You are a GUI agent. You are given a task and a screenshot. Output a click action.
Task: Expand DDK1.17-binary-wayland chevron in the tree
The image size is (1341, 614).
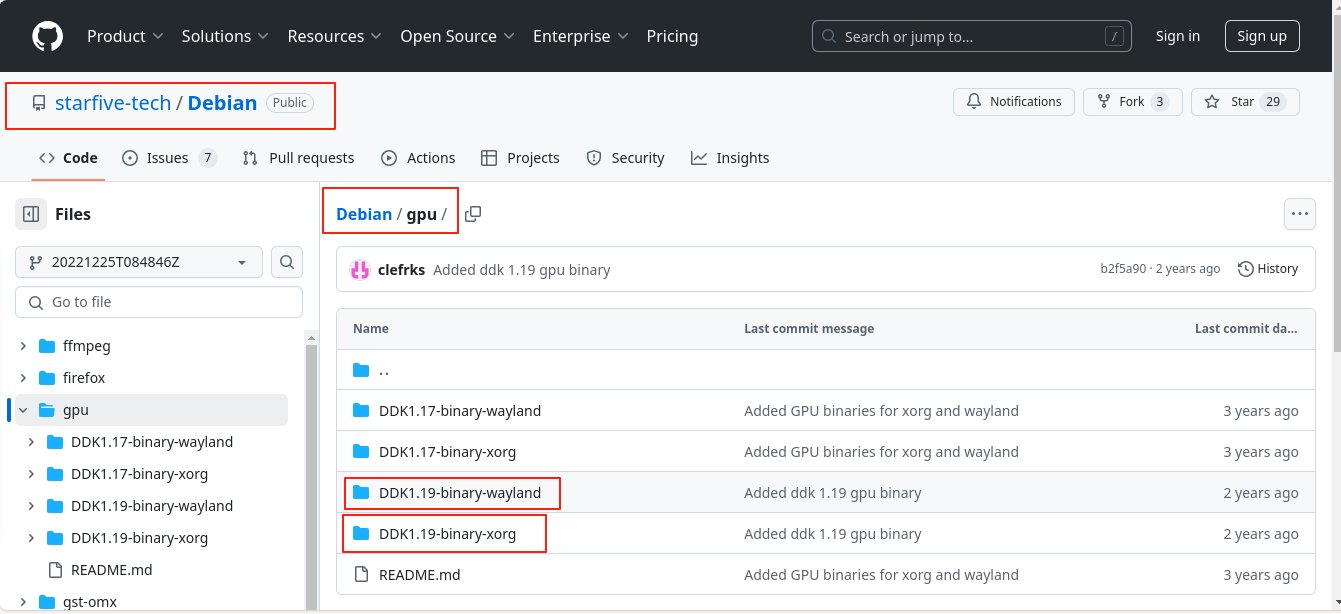point(31,442)
